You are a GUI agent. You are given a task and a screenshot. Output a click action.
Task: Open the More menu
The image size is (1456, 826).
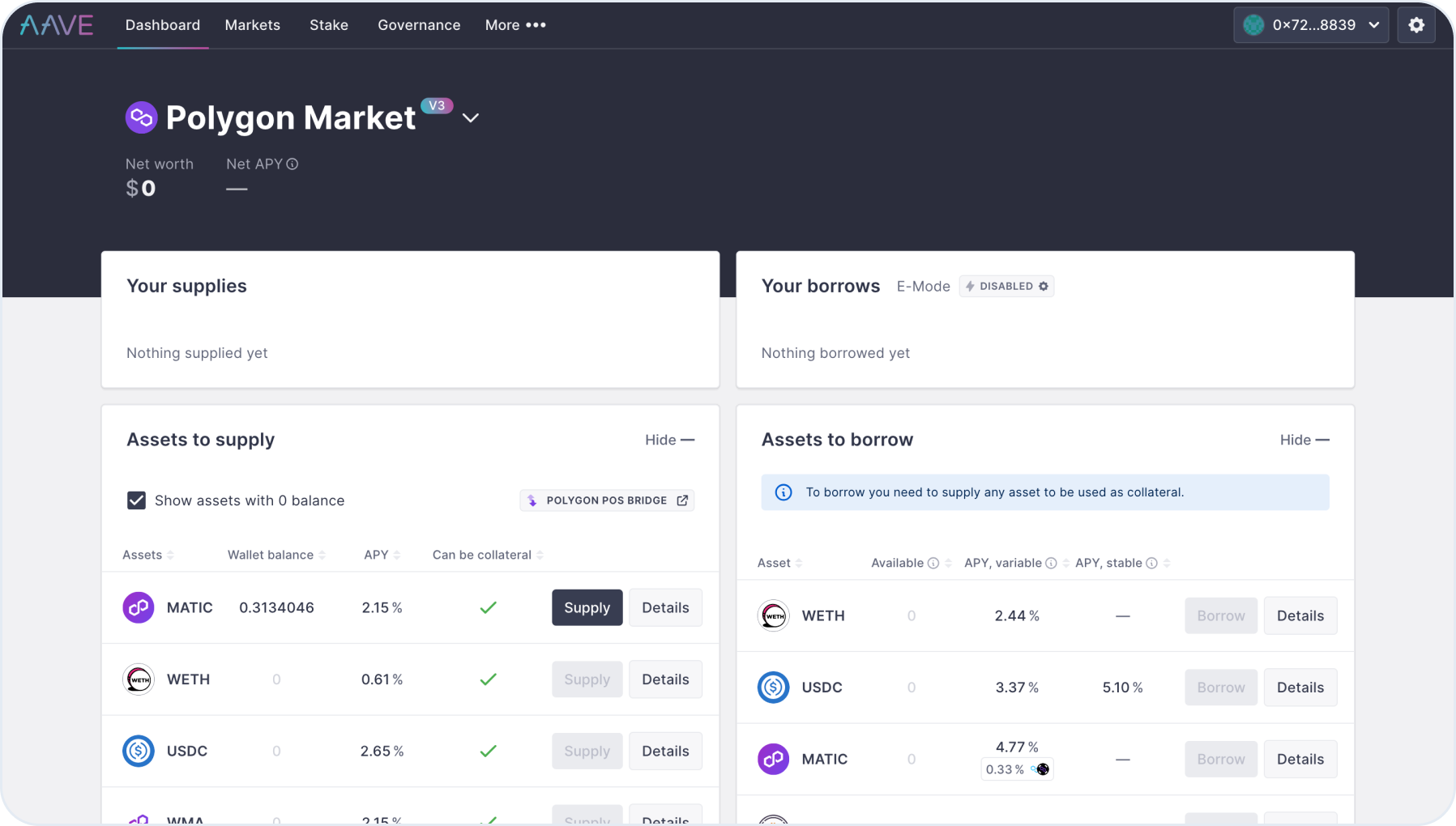pyautogui.click(x=515, y=25)
